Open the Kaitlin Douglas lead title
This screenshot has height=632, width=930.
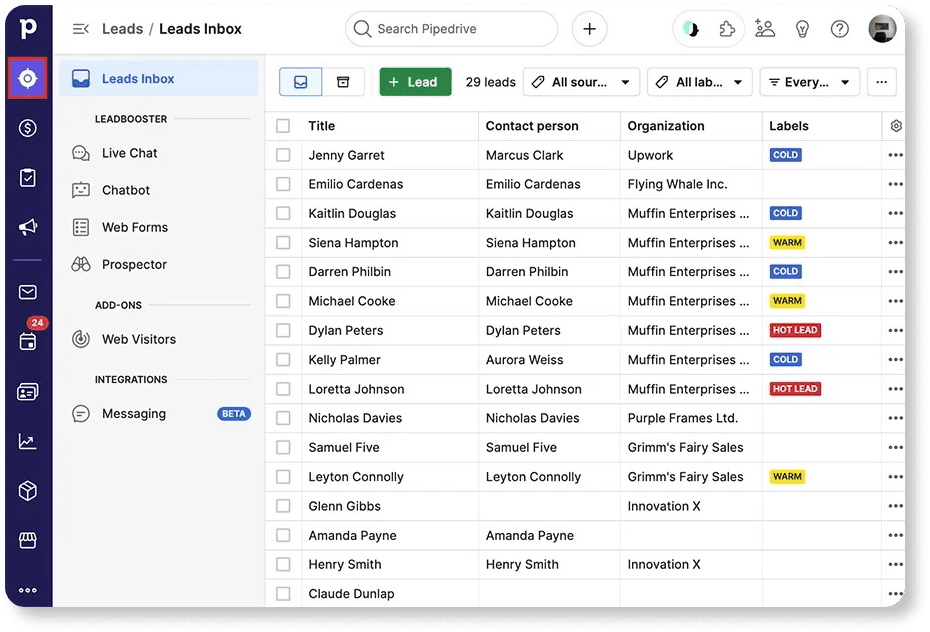(x=352, y=213)
